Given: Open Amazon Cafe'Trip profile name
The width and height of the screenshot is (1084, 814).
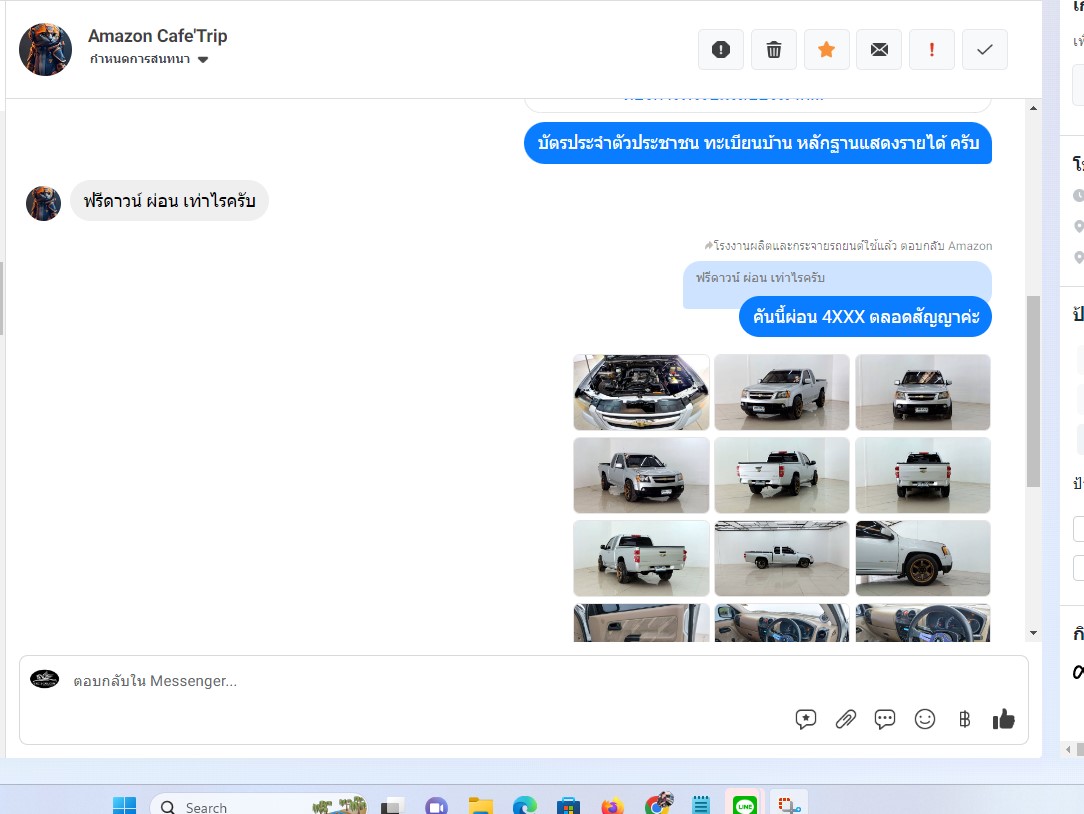Looking at the screenshot, I should point(158,36).
